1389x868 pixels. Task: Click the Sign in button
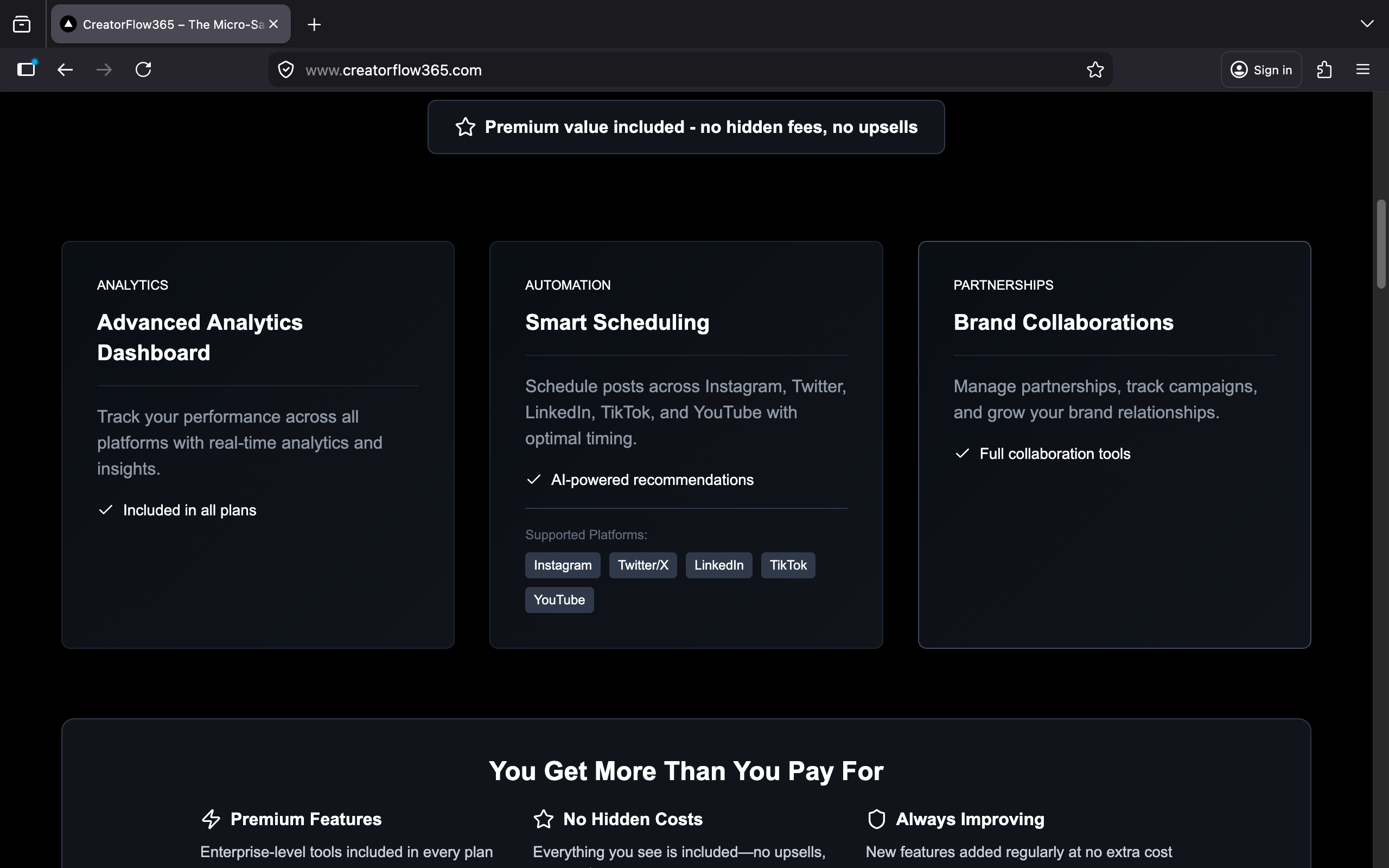[x=1261, y=69]
